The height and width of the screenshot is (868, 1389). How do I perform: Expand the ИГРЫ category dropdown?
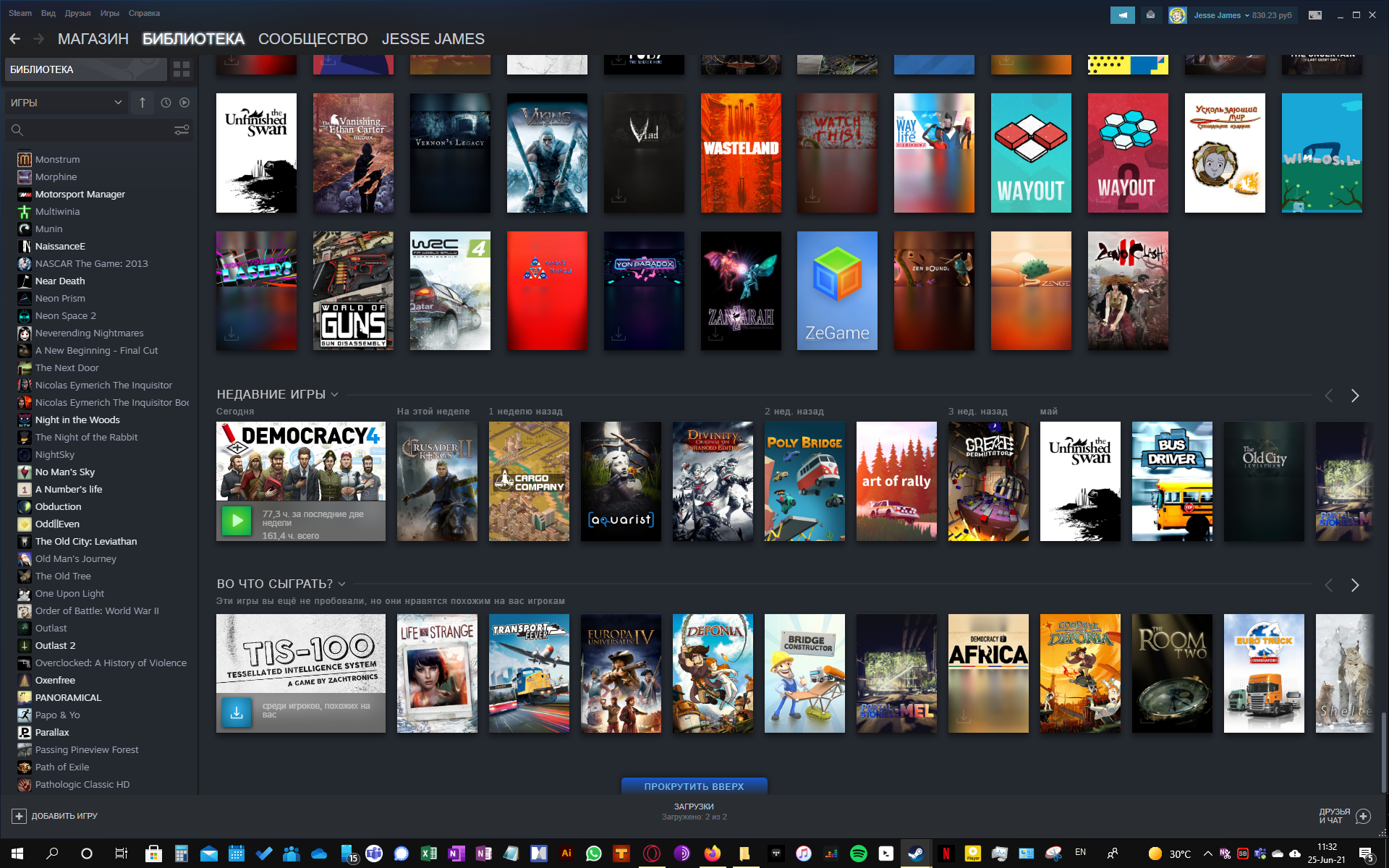point(67,103)
